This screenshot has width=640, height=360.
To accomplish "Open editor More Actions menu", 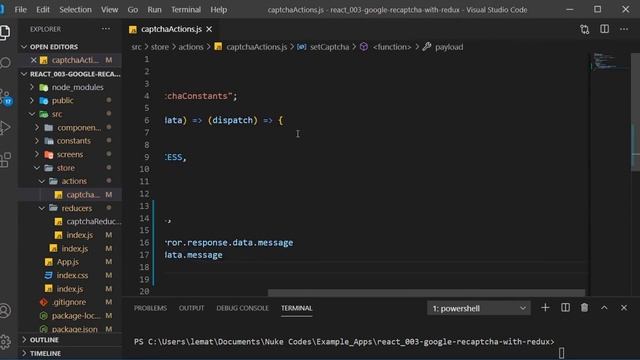I will (624, 29).
